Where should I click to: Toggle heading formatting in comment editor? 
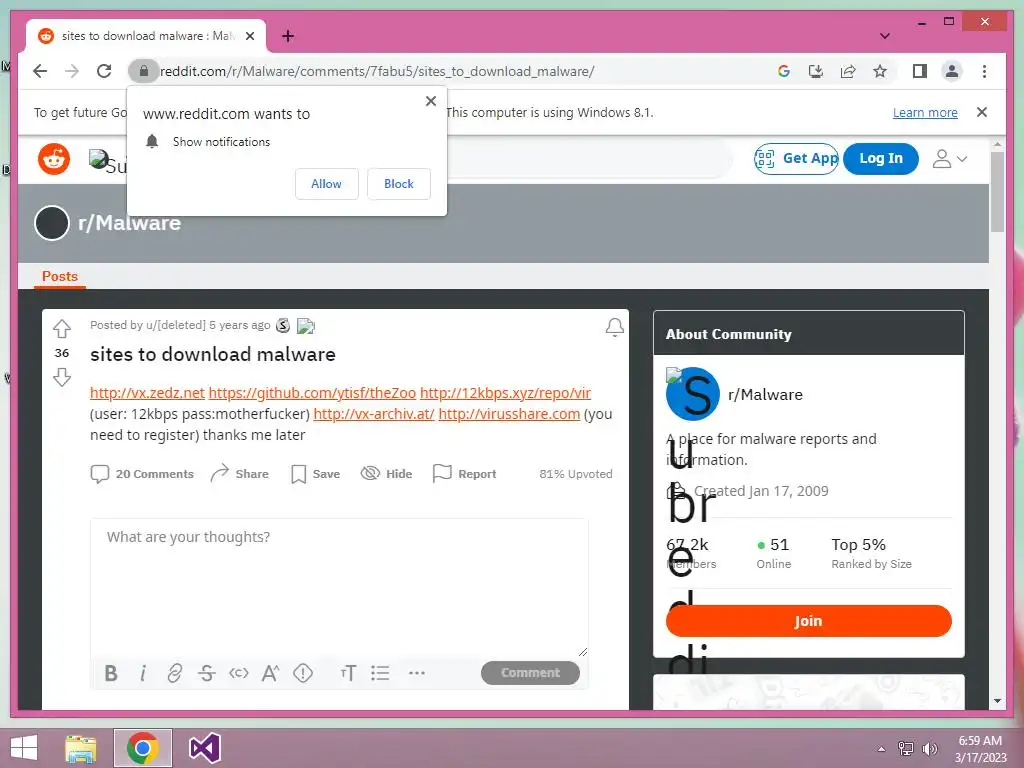pyautogui.click(x=348, y=673)
